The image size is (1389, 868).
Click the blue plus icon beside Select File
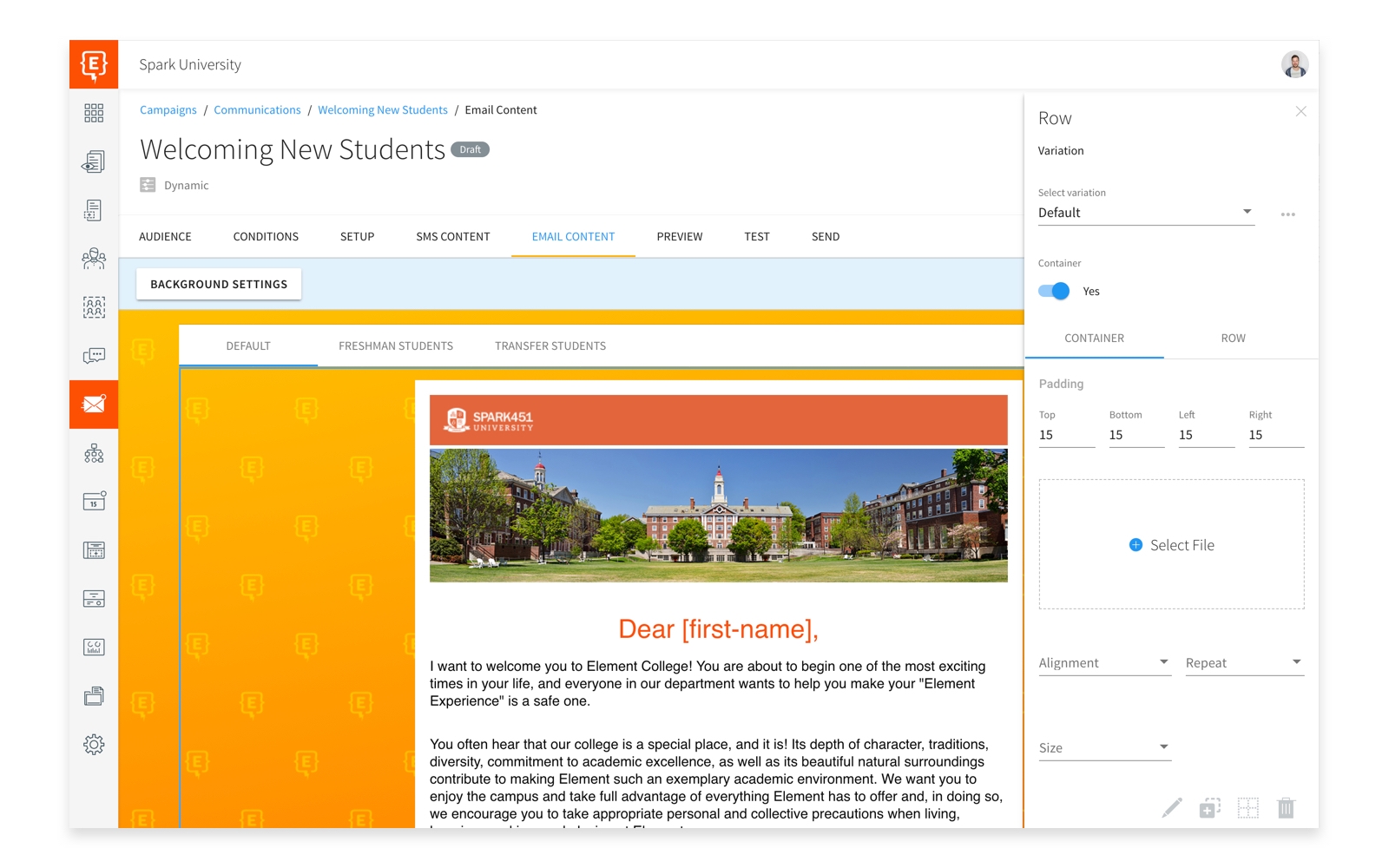pos(1136,545)
